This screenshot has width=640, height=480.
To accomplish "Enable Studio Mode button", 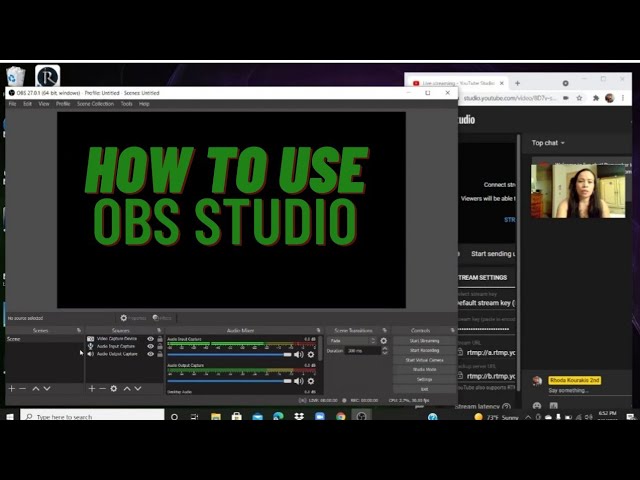I will [x=424, y=369].
